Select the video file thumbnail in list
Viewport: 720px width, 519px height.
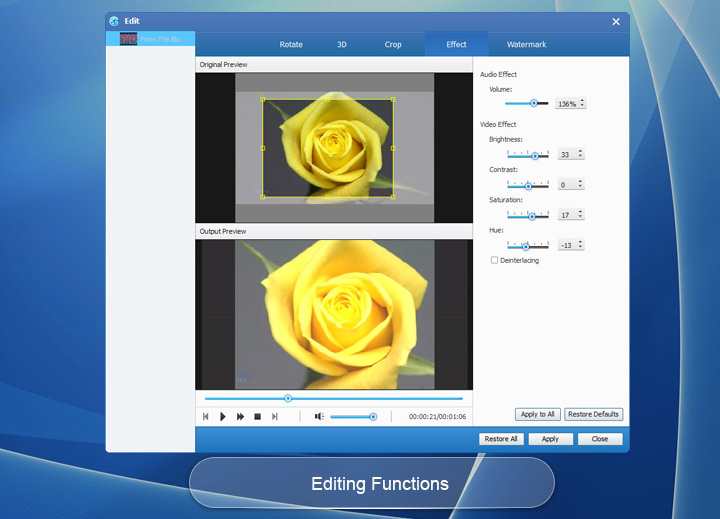click(129, 39)
